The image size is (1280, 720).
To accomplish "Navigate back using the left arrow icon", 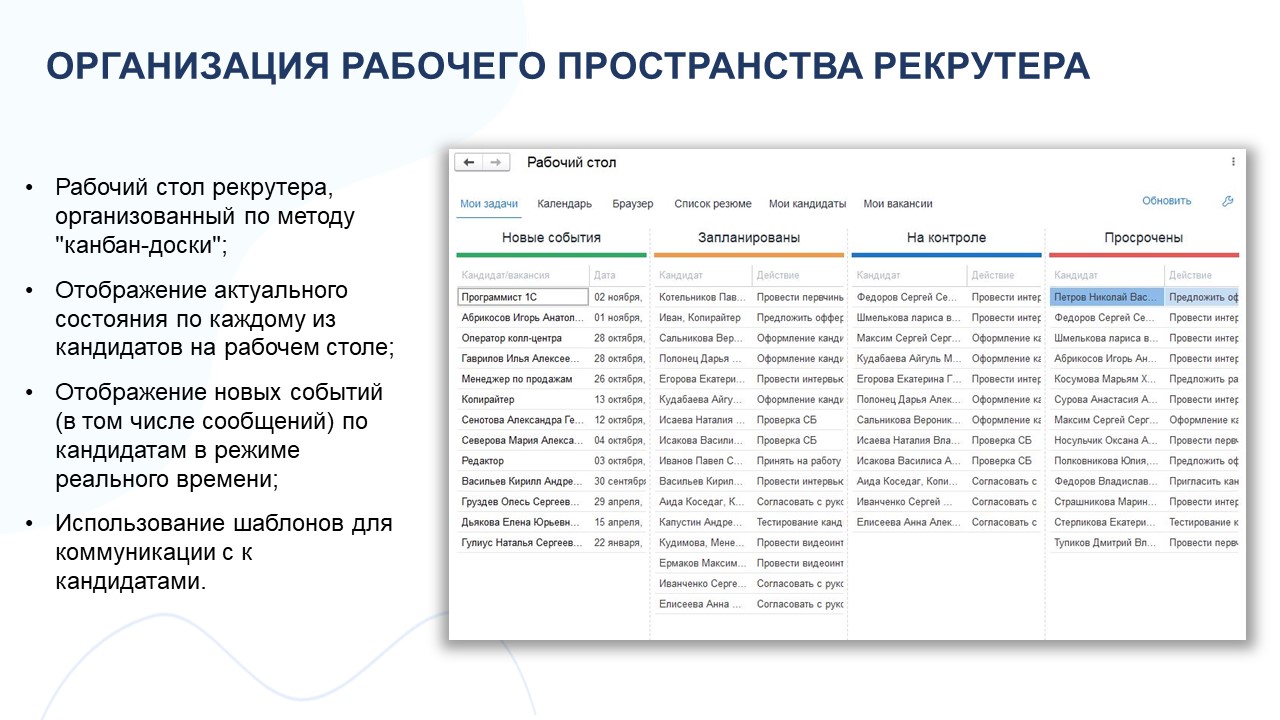I will (468, 162).
